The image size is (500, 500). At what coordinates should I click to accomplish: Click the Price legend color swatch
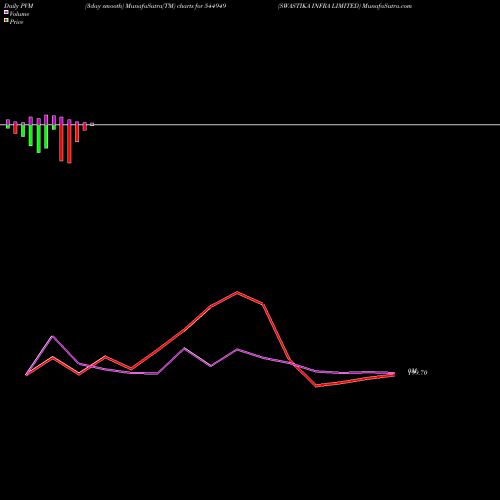click(x=6, y=20)
